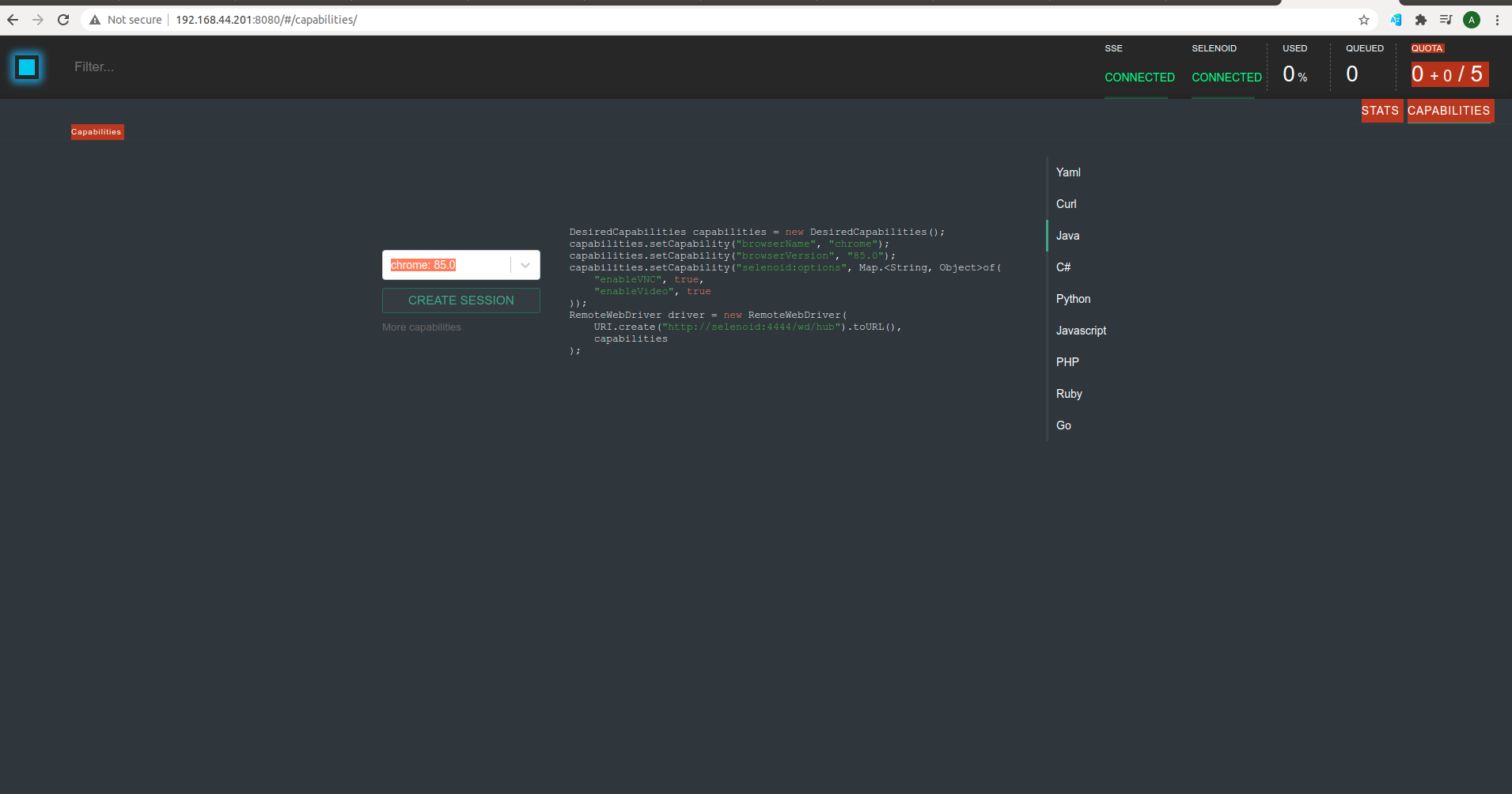Click the "selenoid:options" capability code line
1512x794 pixels.
[x=786, y=268]
